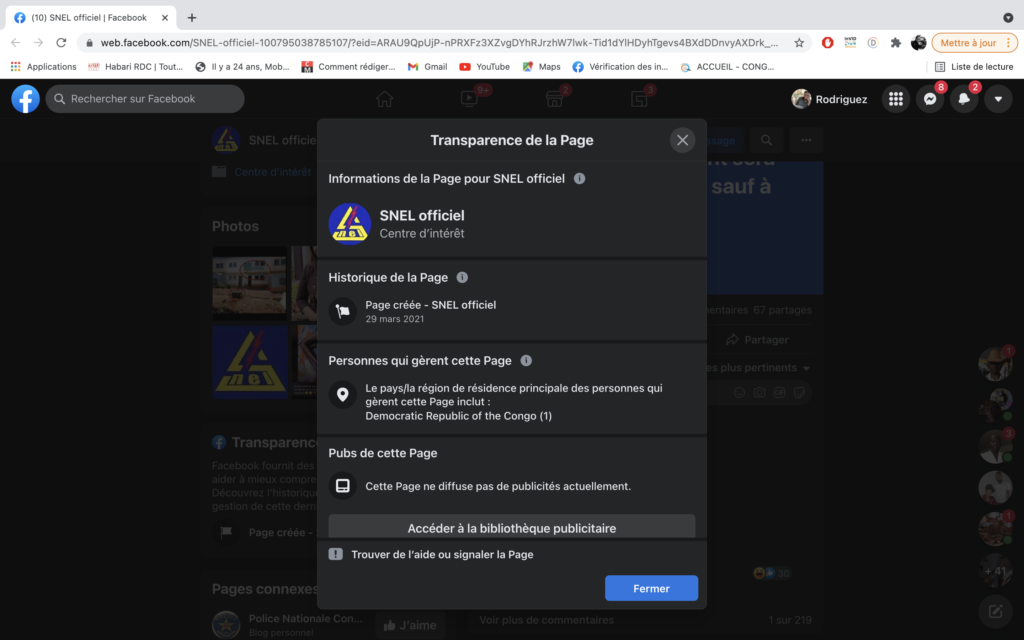Open the page three-dots more menu
Image resolution: width=1024 pixels, height=640 pixels.
coord(807,140)
